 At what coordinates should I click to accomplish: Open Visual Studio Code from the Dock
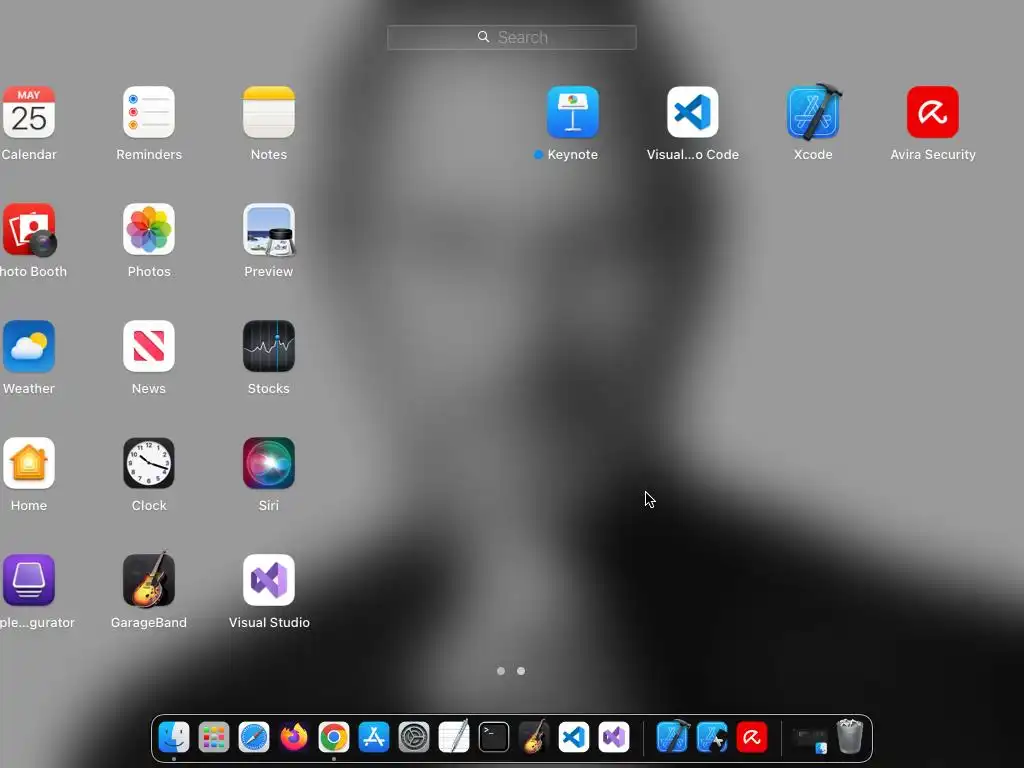[574, 737]
